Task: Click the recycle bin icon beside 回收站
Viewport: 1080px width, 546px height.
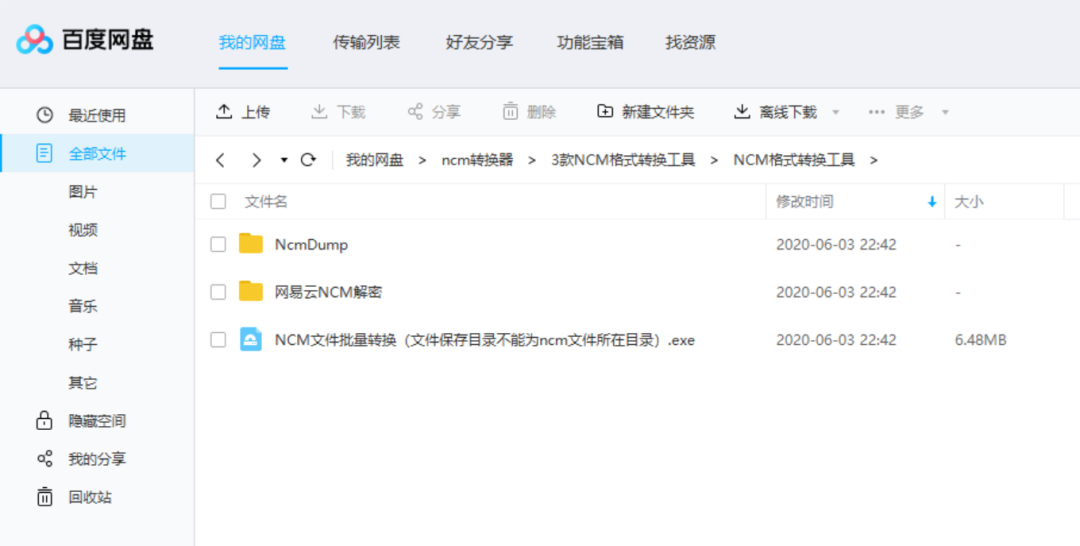Action: pyautogui.click(x=45, y=497)
